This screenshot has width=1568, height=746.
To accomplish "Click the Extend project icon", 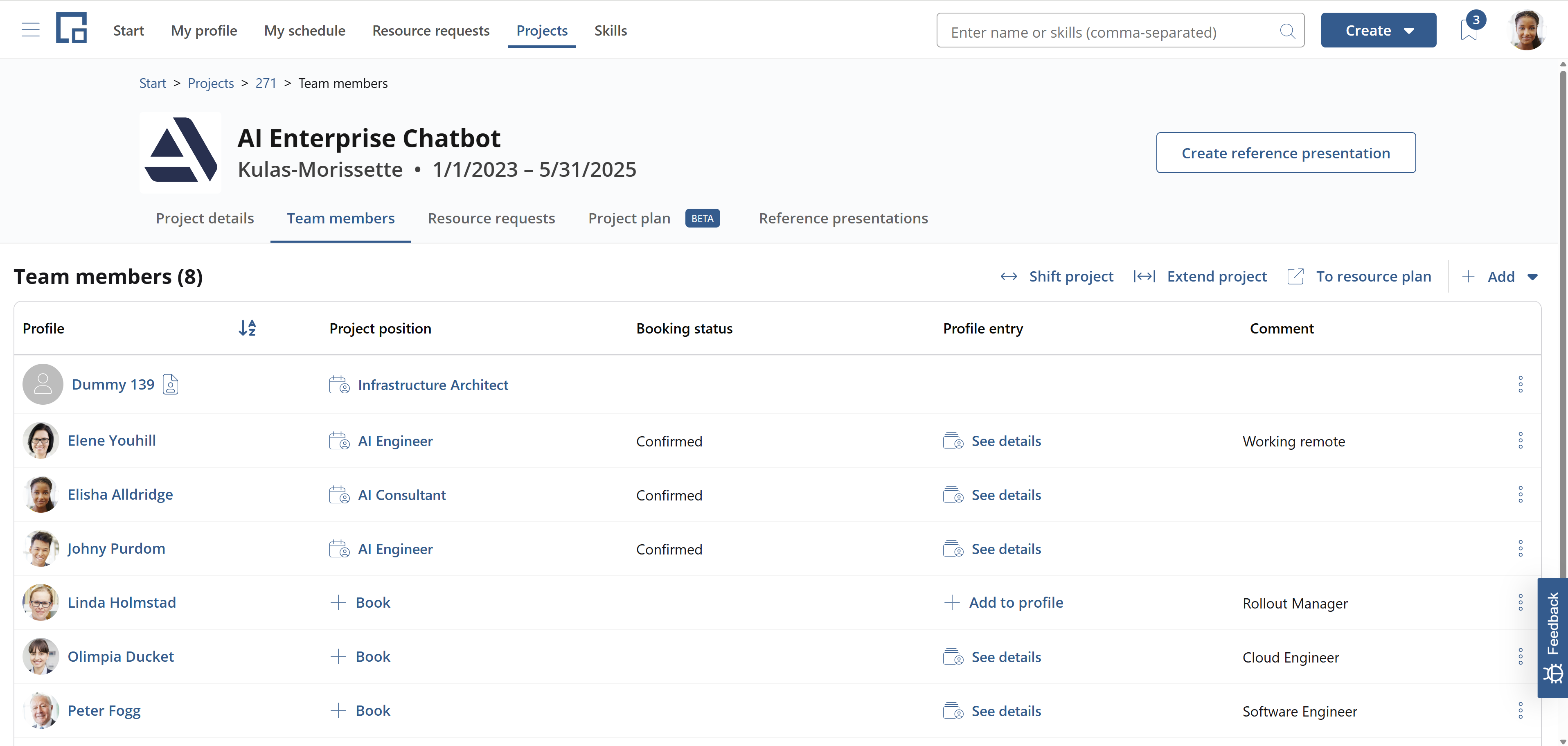I will tap(1144, 277).
